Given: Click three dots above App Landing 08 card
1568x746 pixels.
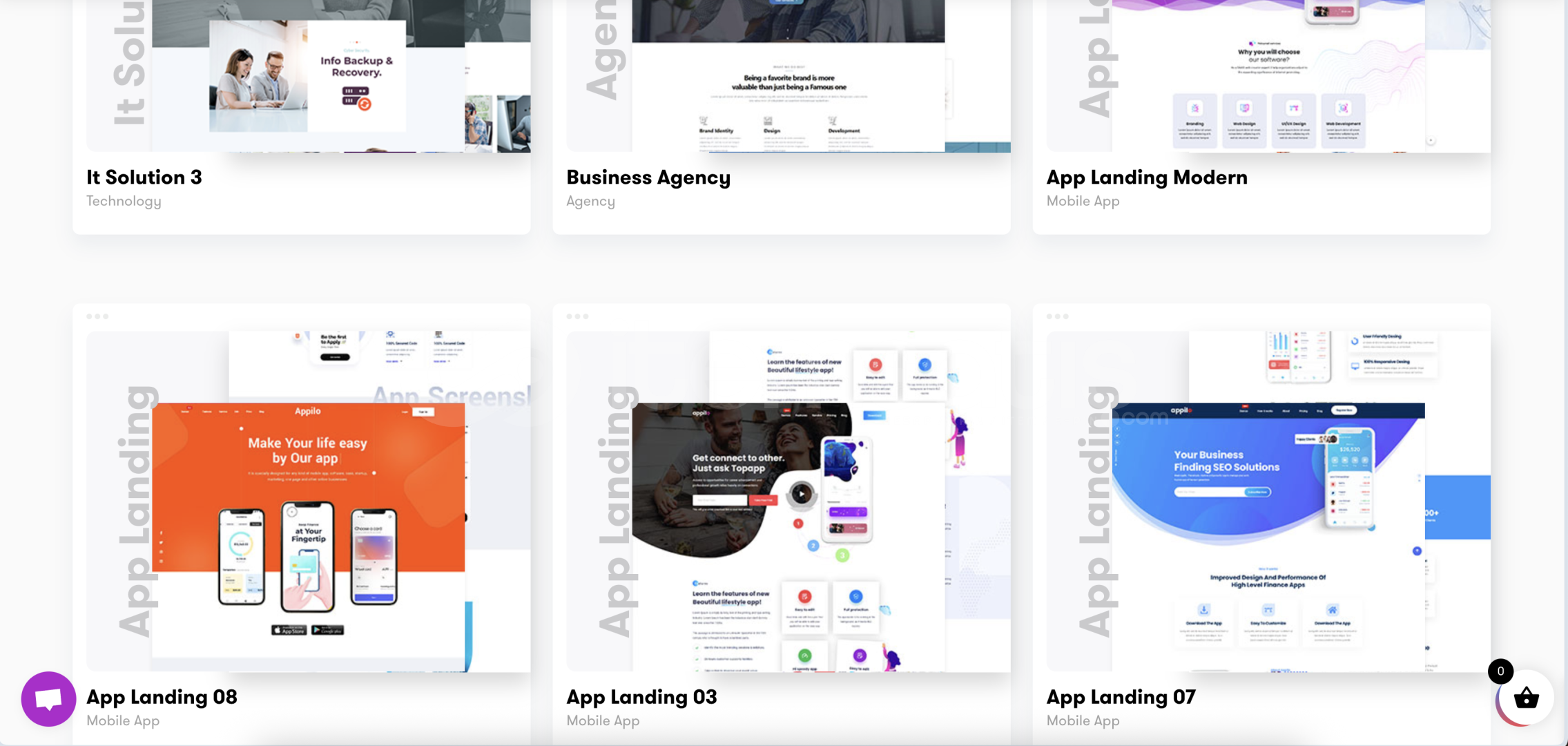Looking at the screenshot, I should [97, 316].
